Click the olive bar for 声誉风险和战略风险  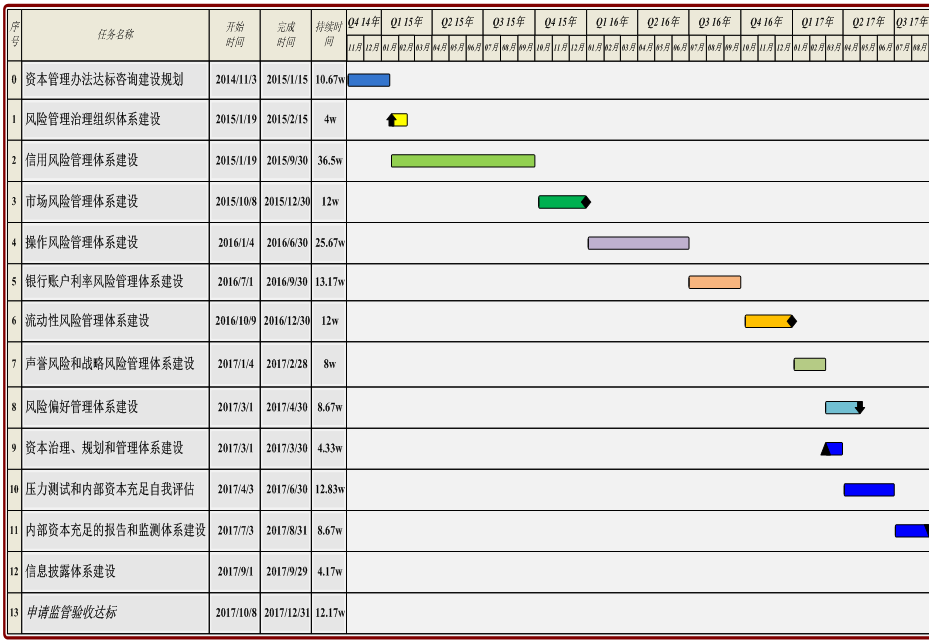[x=810, y=364]
